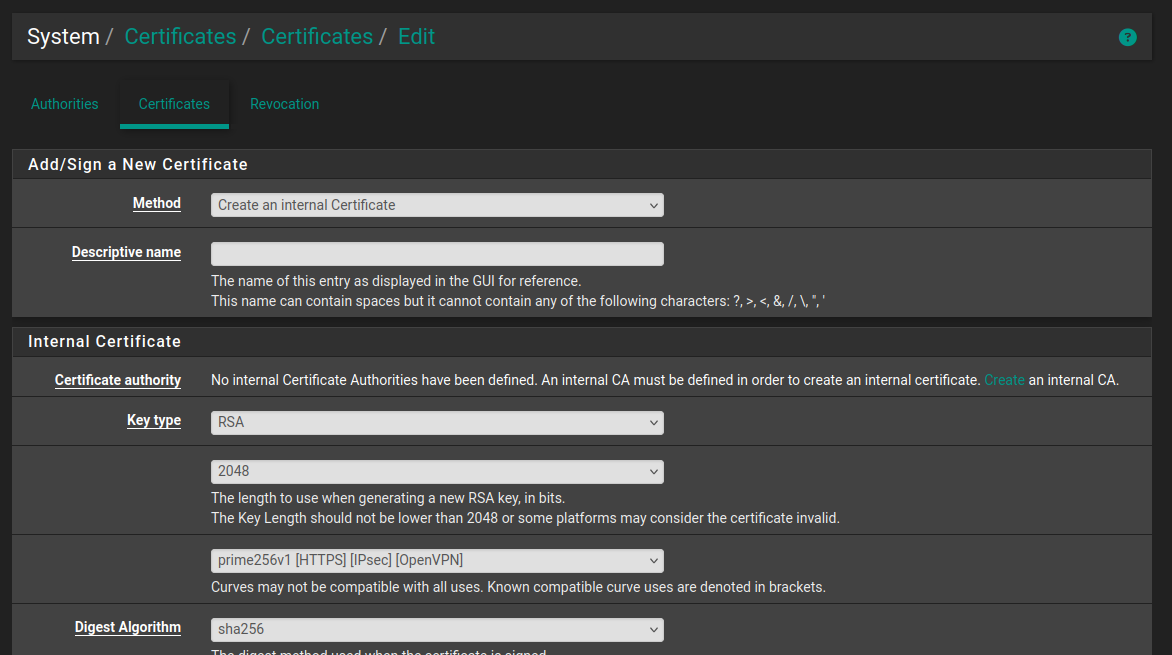Open the Revocation tab
The image size is (1172, 655).
284,104
